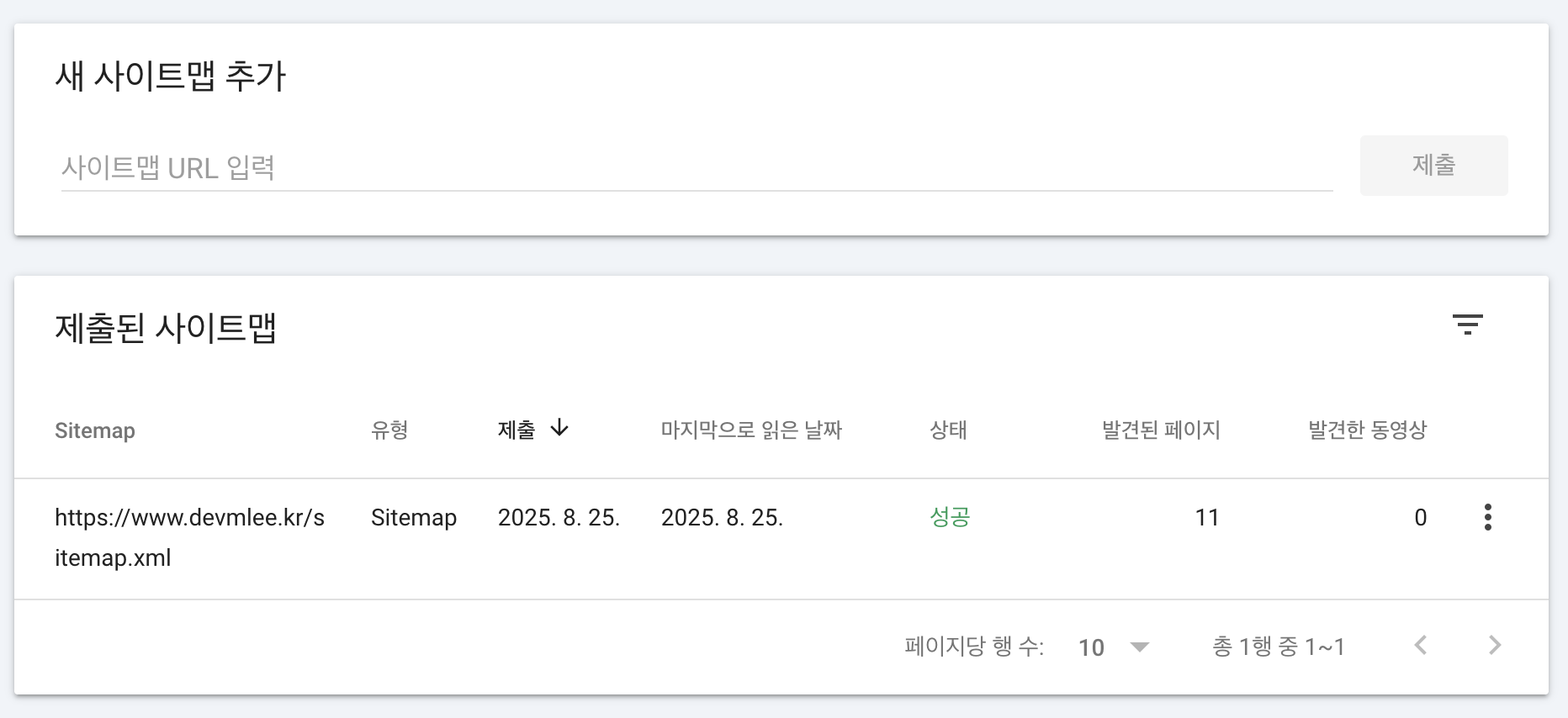Click the Sitemap type label in the row
Viewport: 1568px width, 718px height.
tap(414, 518)
